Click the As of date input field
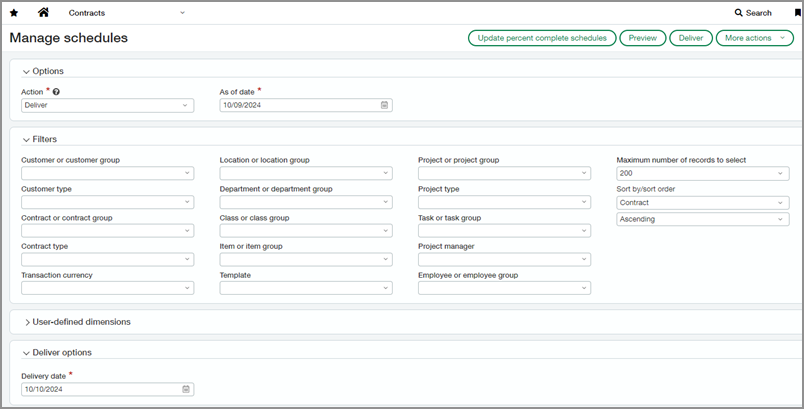The image size is (804, 409). [x=299, y=105]
